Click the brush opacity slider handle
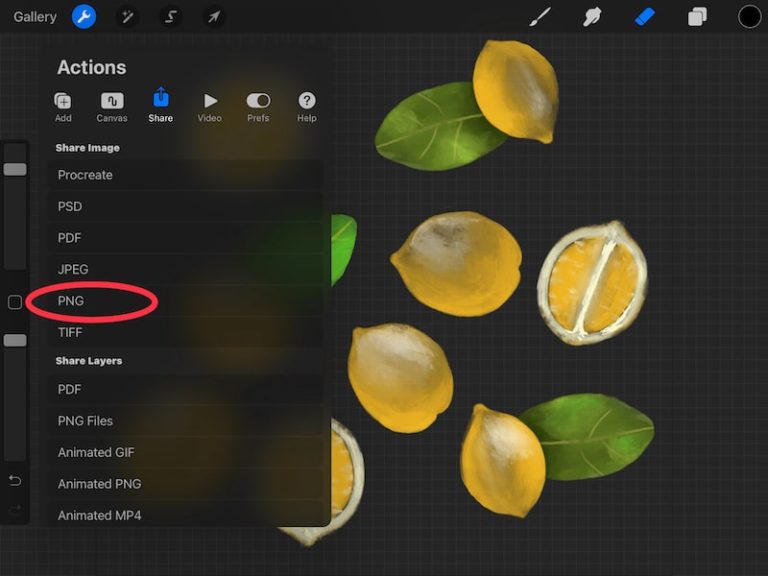This screenshot has width=768, height=576. pos(15,340)
